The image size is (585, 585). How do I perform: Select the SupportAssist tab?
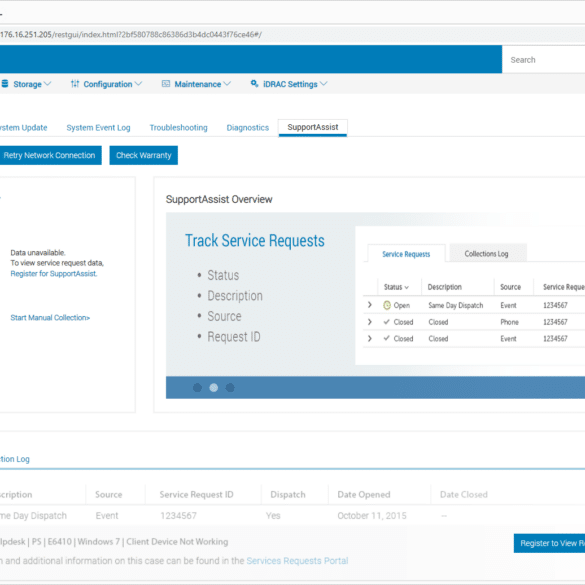point(313,127)
